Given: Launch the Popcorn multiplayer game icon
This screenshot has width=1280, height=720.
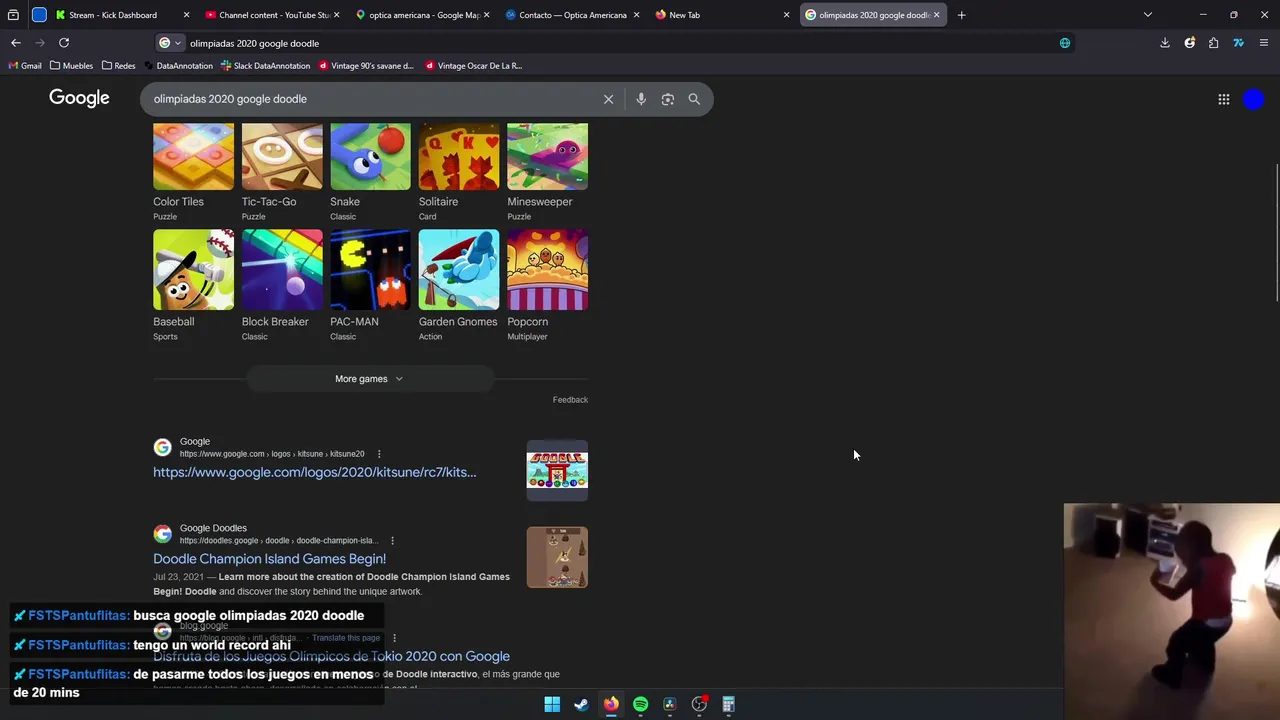Looking at the screenshot, I should pyautogui.click(x=547, y=270).
